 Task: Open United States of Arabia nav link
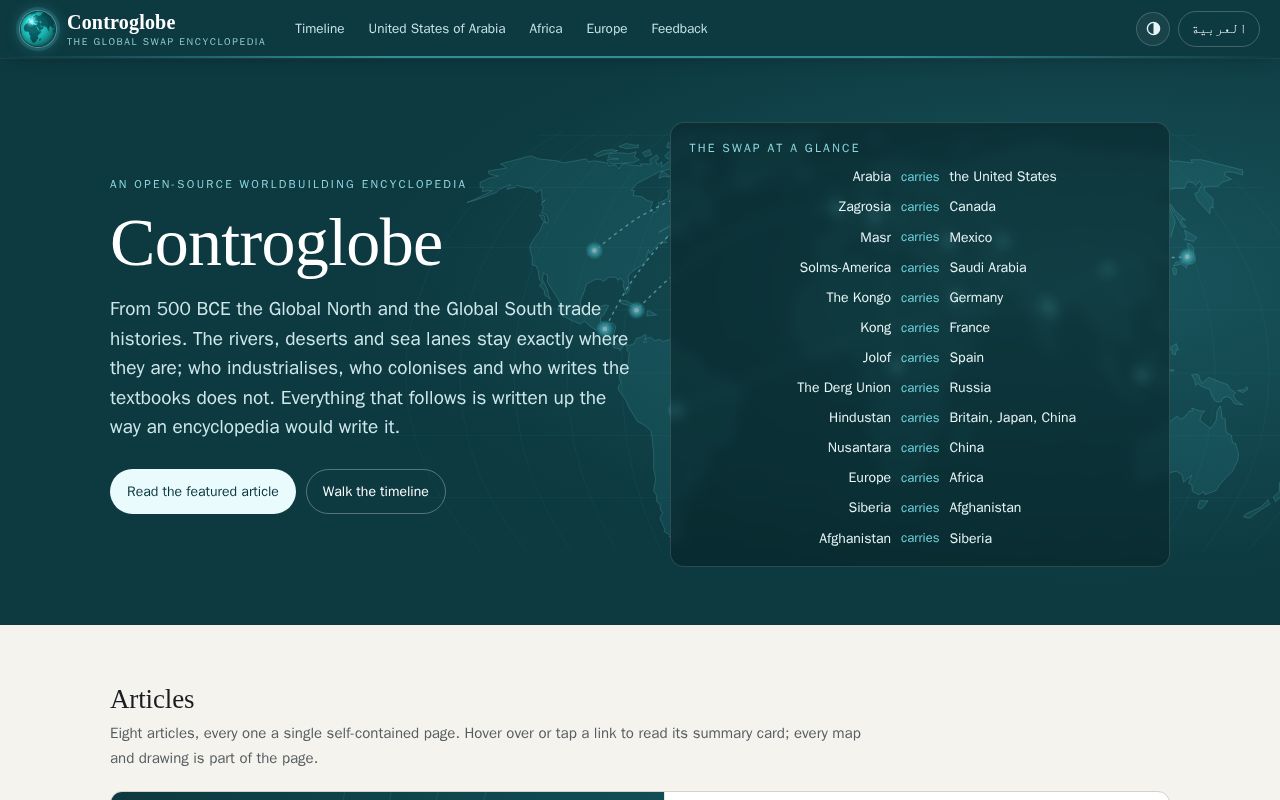coord(437,29)
